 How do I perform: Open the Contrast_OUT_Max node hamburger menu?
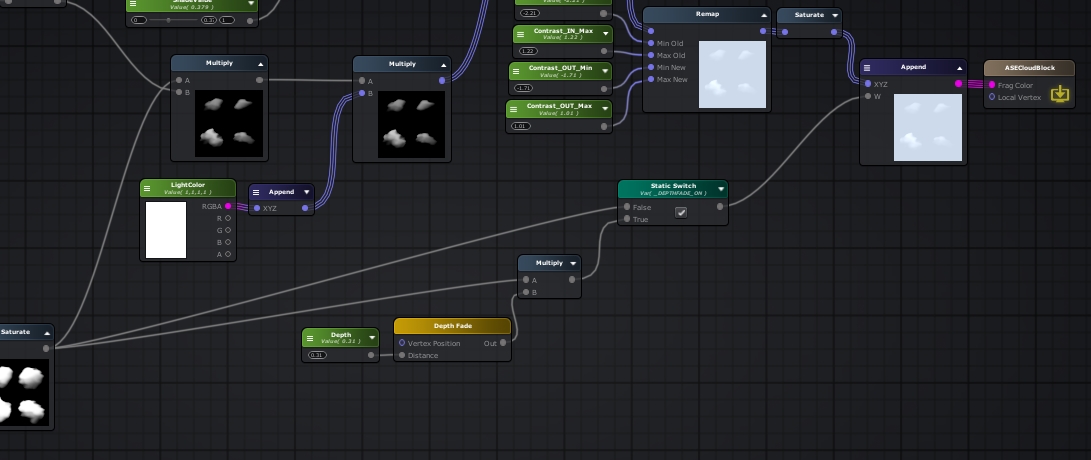pos(513,109)
